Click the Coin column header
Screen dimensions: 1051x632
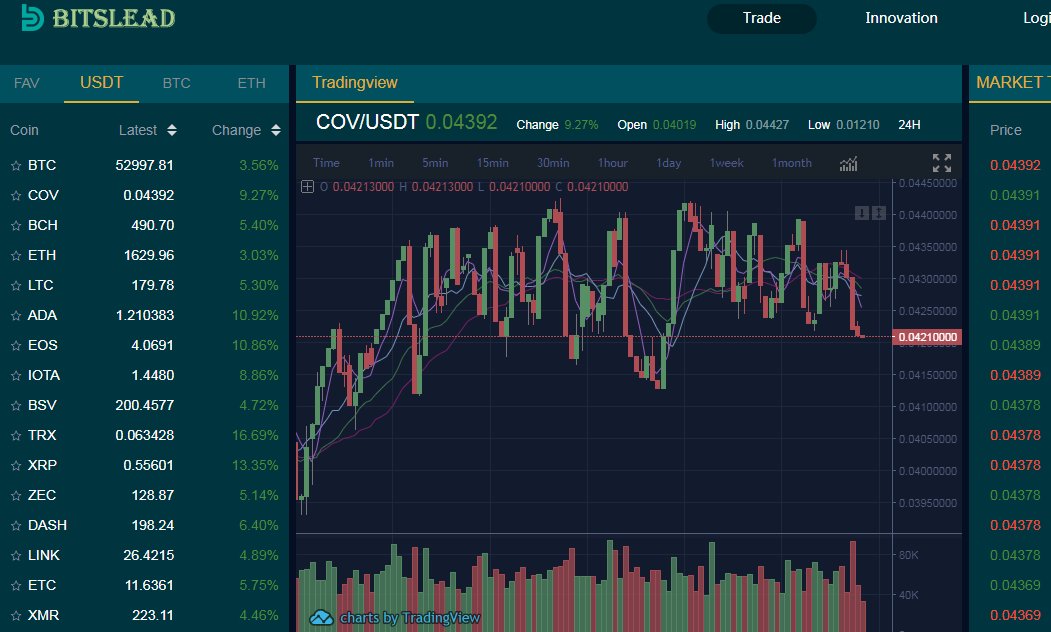pyautogui.click(x=24, y=130)
